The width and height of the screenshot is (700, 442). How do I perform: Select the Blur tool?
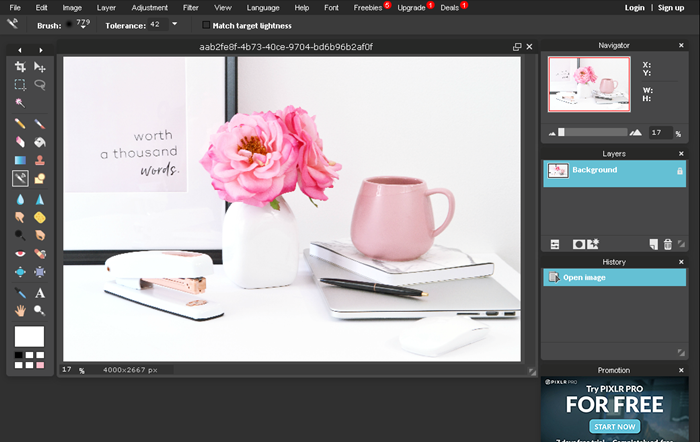click(x=20, y=199)
